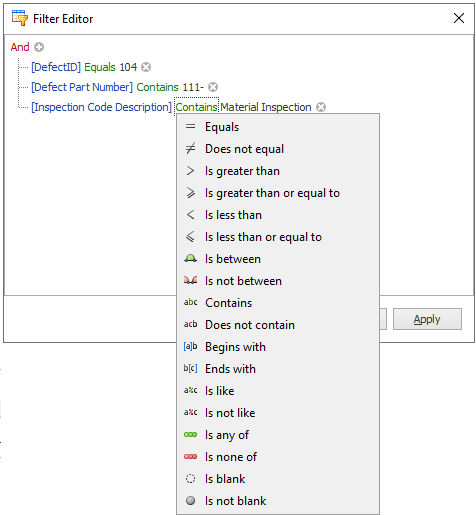Choose Is less than operator

278,215
